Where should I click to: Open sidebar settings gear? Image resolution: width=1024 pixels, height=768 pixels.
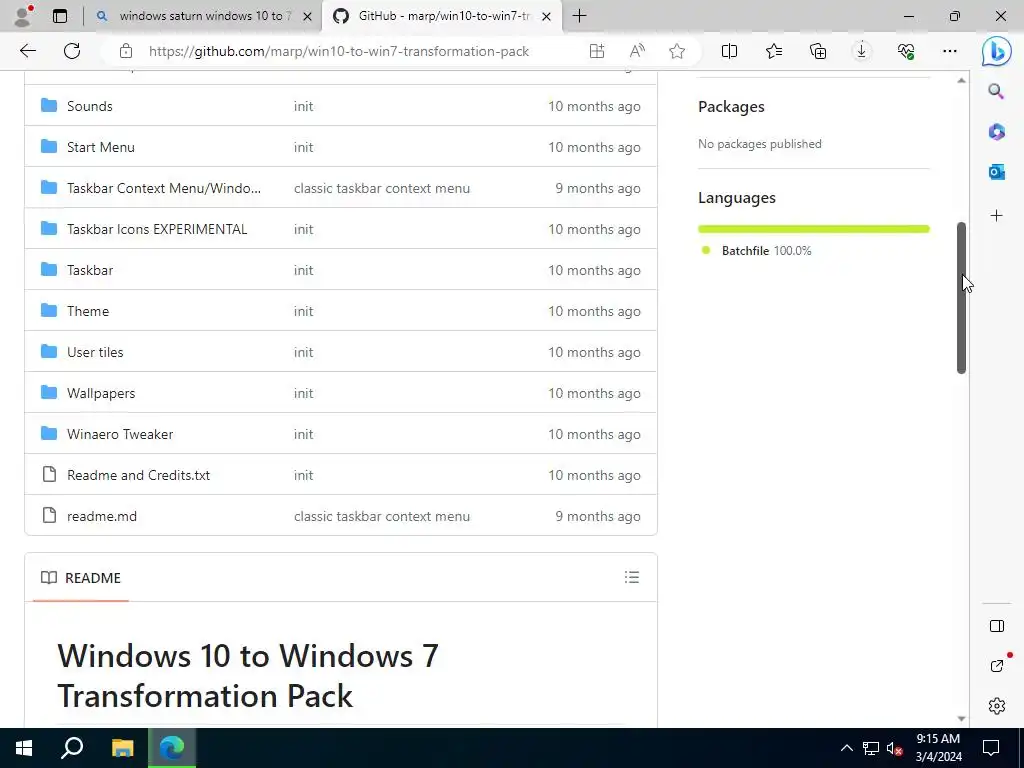(x=997, y=706)
